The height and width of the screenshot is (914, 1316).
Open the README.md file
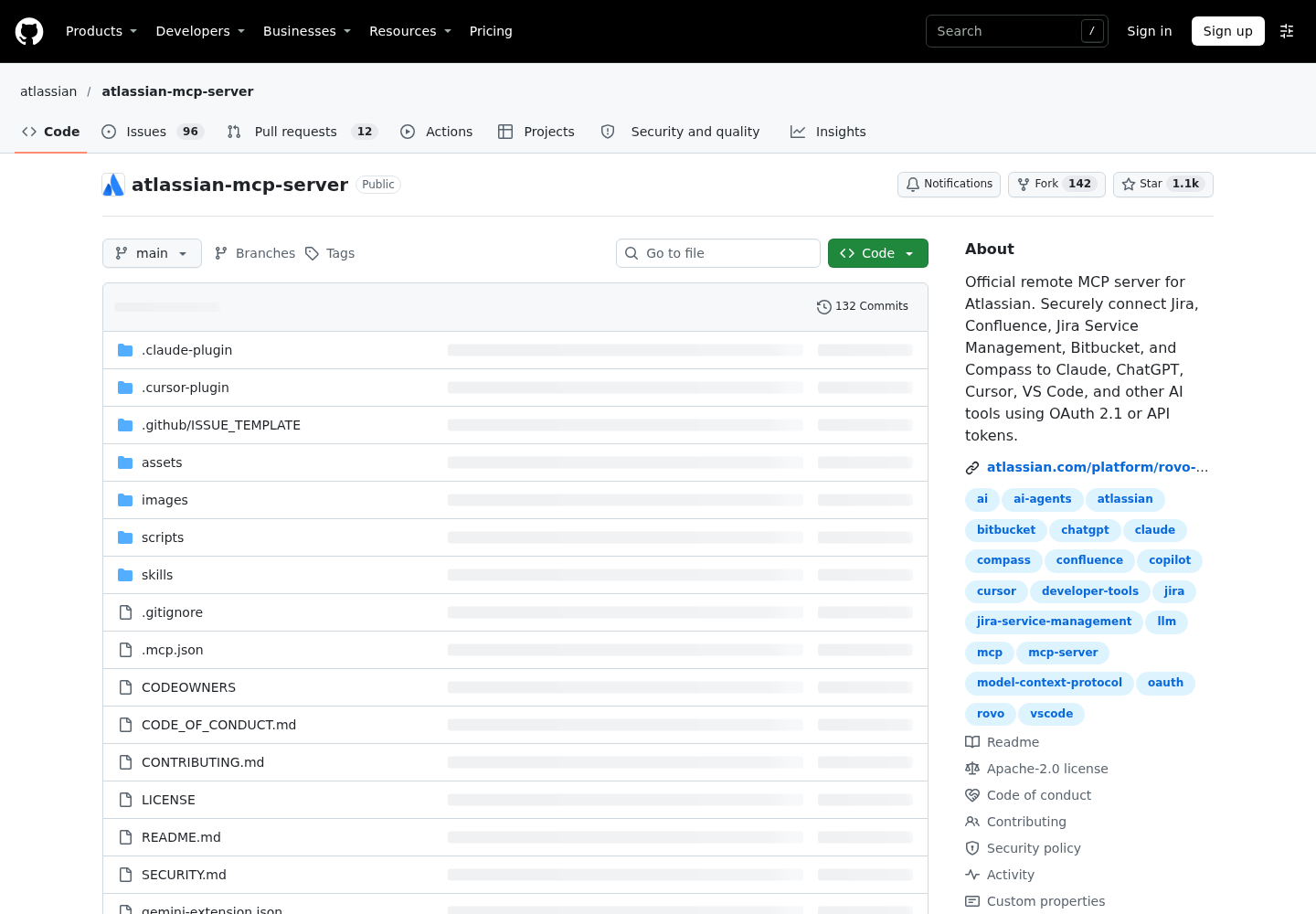pos(181,837)
